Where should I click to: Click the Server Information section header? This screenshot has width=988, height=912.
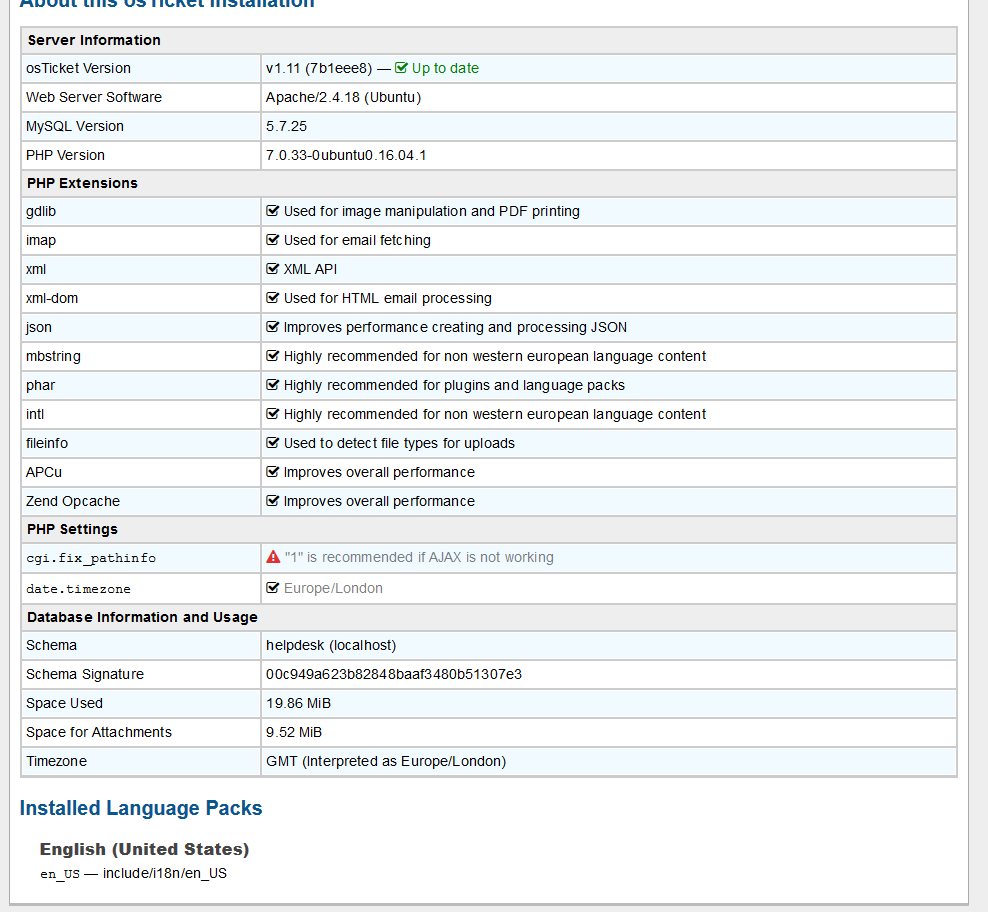click(94, 40)
